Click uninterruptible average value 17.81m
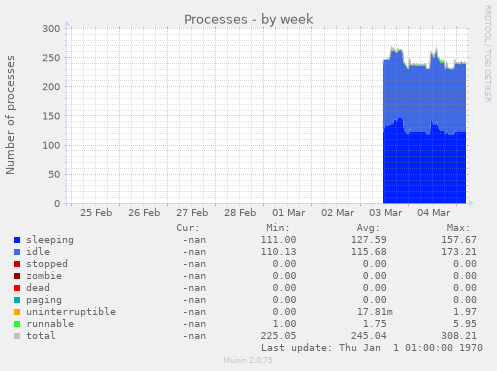This screenshot has width=497, height=371. (x=375, y=312)
